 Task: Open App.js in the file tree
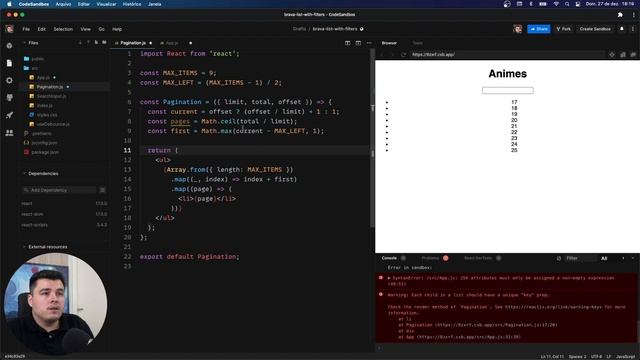[x=43, y=78]
